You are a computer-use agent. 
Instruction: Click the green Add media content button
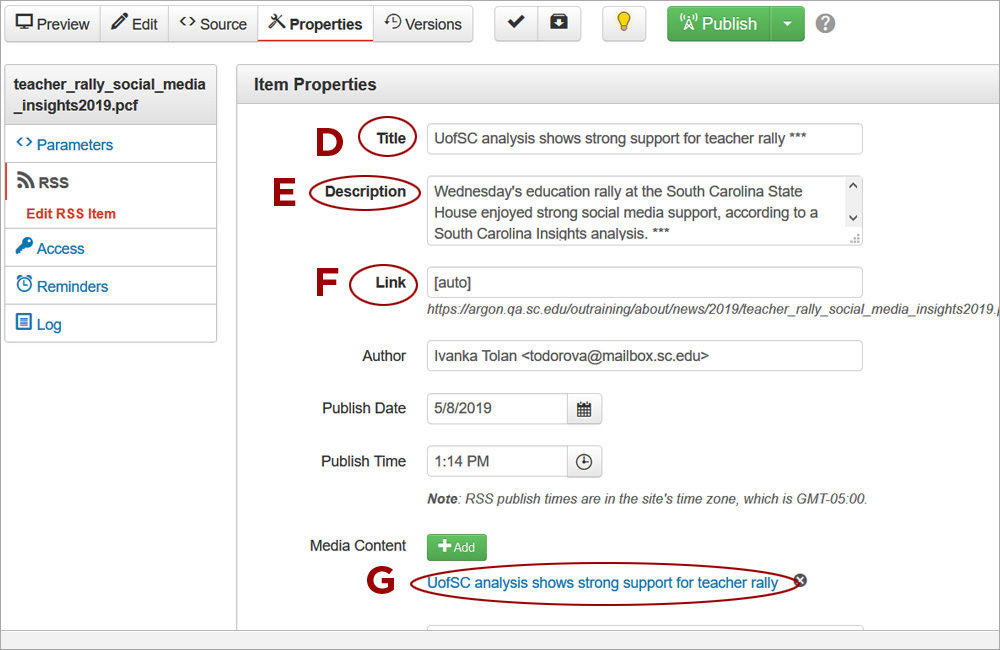click(x=457, y=547)
